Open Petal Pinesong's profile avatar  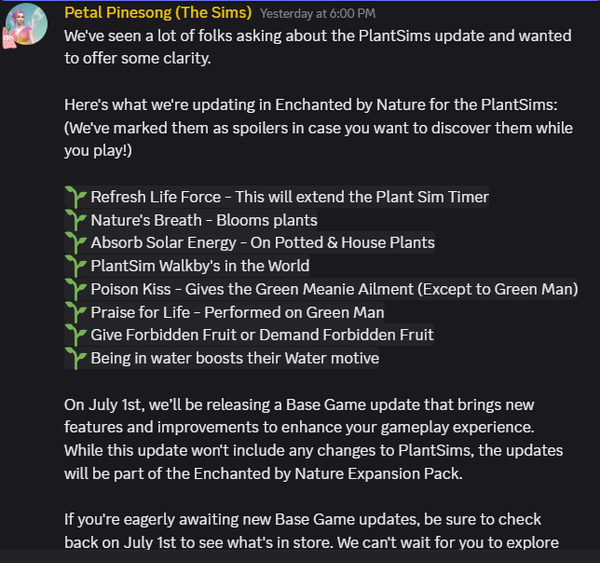click(x=26, y=24)
